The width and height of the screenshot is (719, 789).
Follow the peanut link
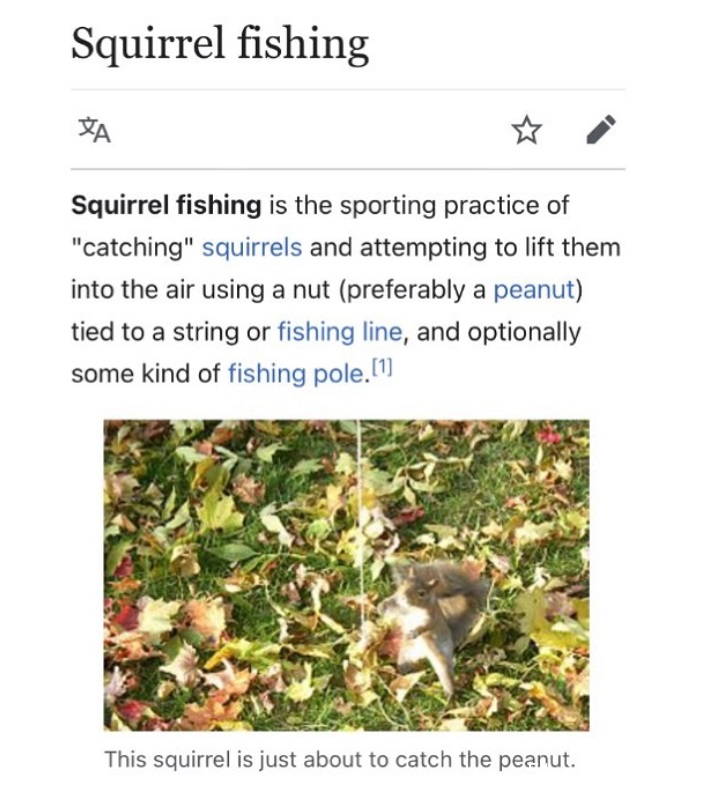534,290
